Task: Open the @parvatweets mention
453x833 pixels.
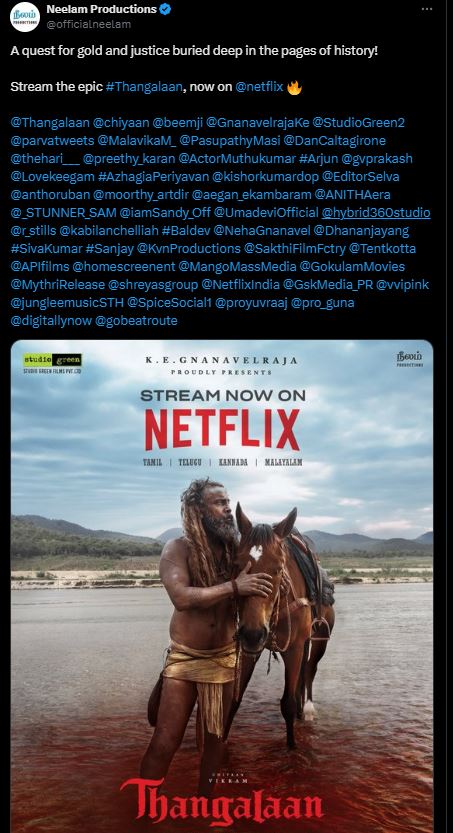Action: coord(52,141)
